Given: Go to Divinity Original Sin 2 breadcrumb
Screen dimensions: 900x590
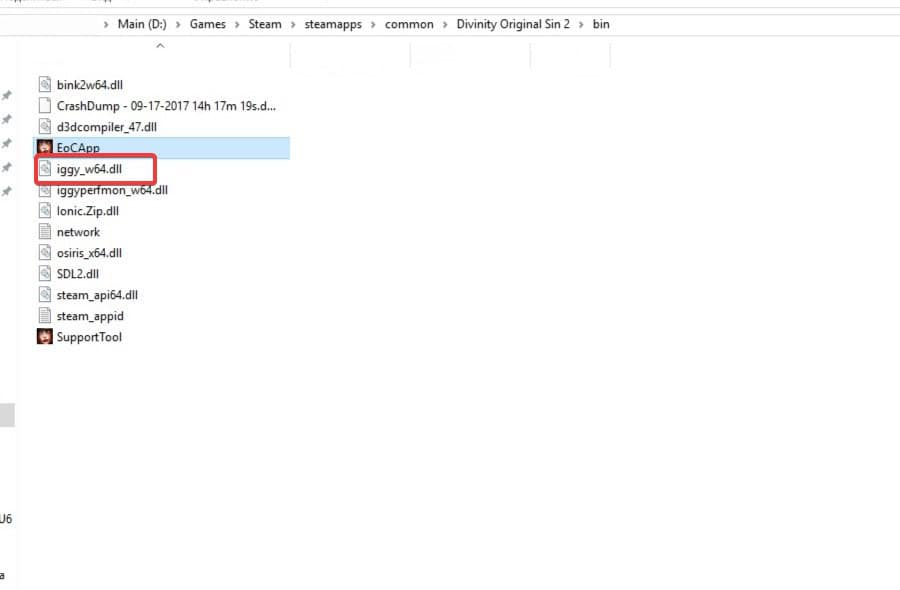Looking at the screenshot, I should [x=513, y=24].
